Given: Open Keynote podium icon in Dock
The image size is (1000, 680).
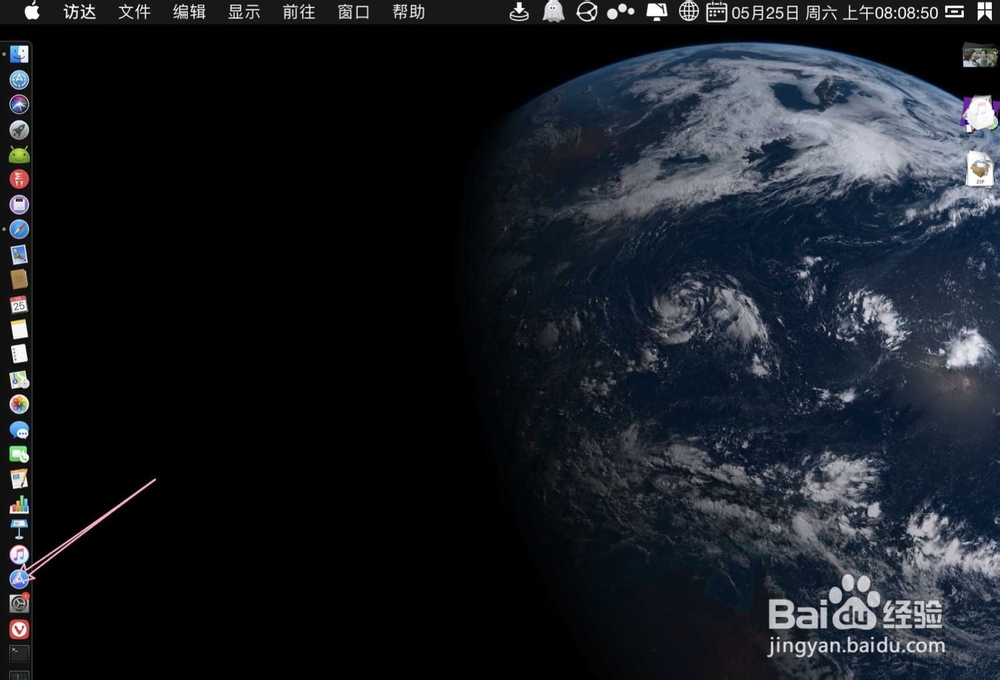Looking at the screenshot, I should point(19,529).
